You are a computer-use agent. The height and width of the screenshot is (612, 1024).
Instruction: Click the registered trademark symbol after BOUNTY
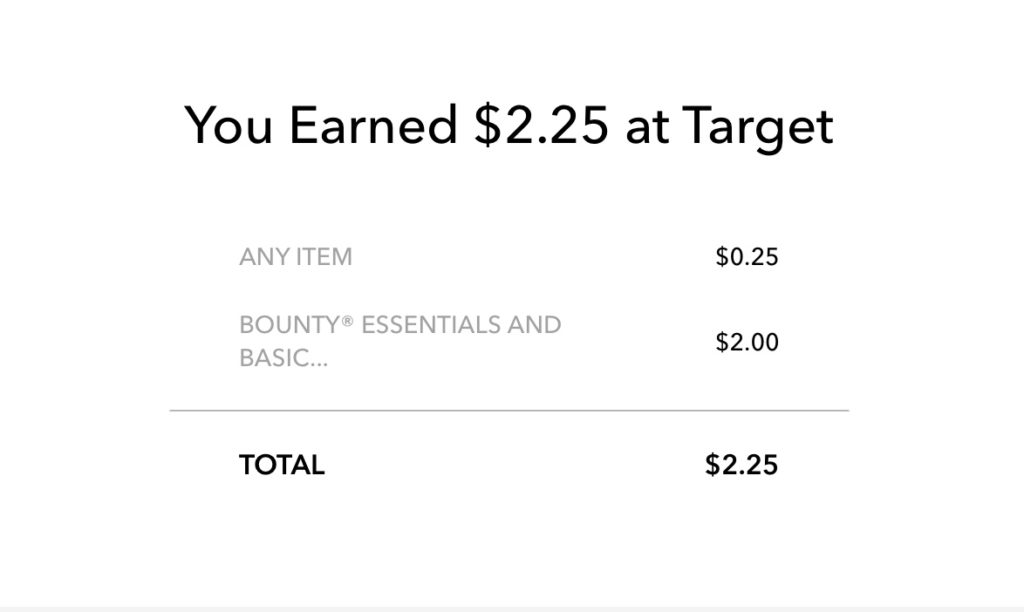(x=347, y=320)
